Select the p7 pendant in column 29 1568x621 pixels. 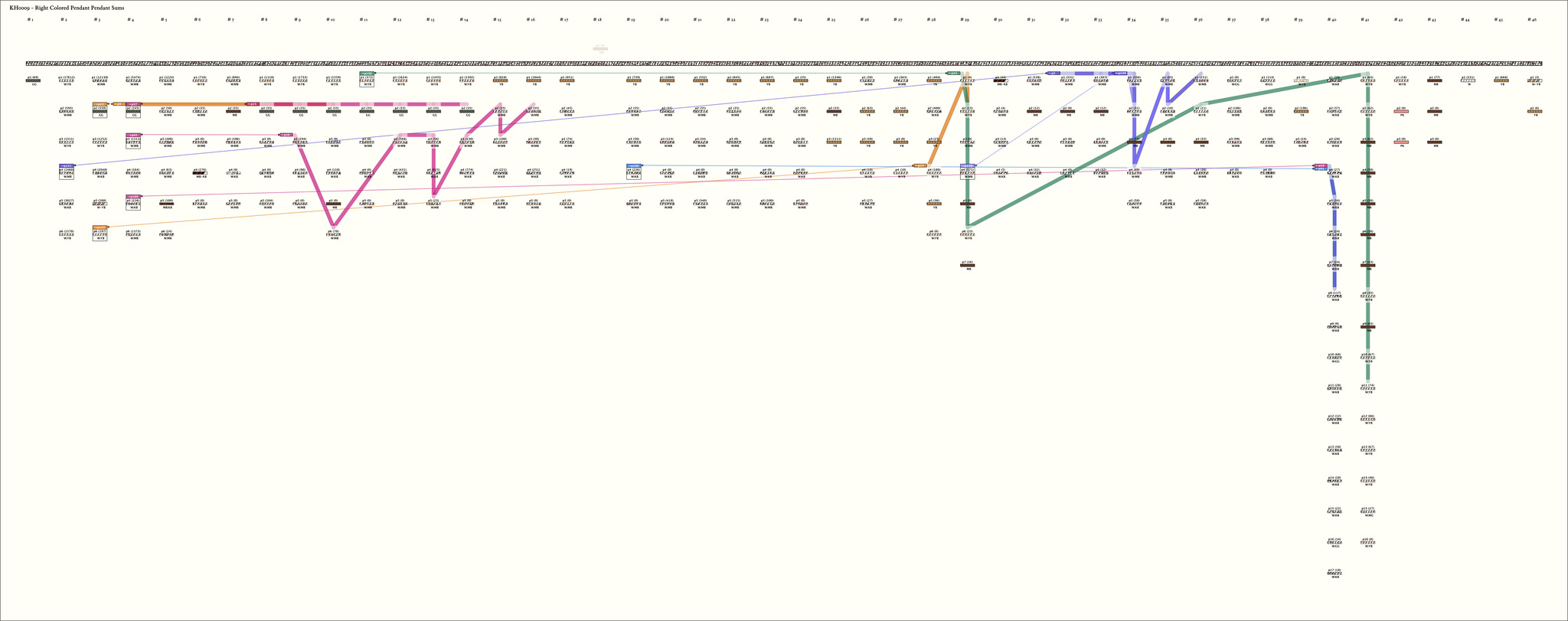click(968, 265)
